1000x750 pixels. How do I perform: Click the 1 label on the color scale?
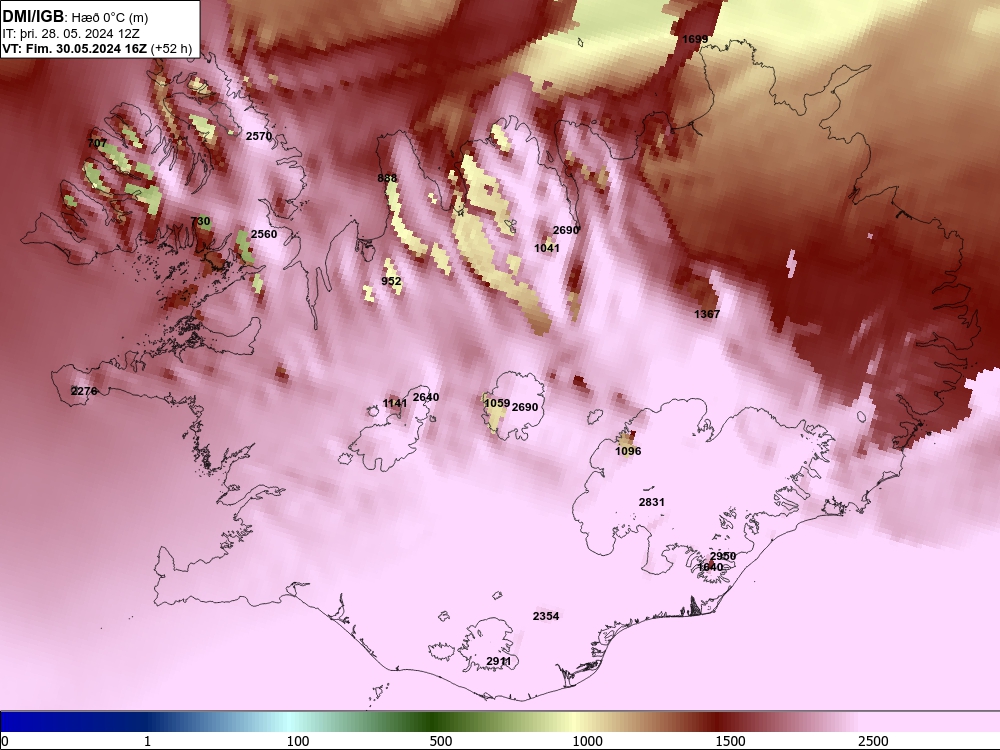(x=147, y=741)
